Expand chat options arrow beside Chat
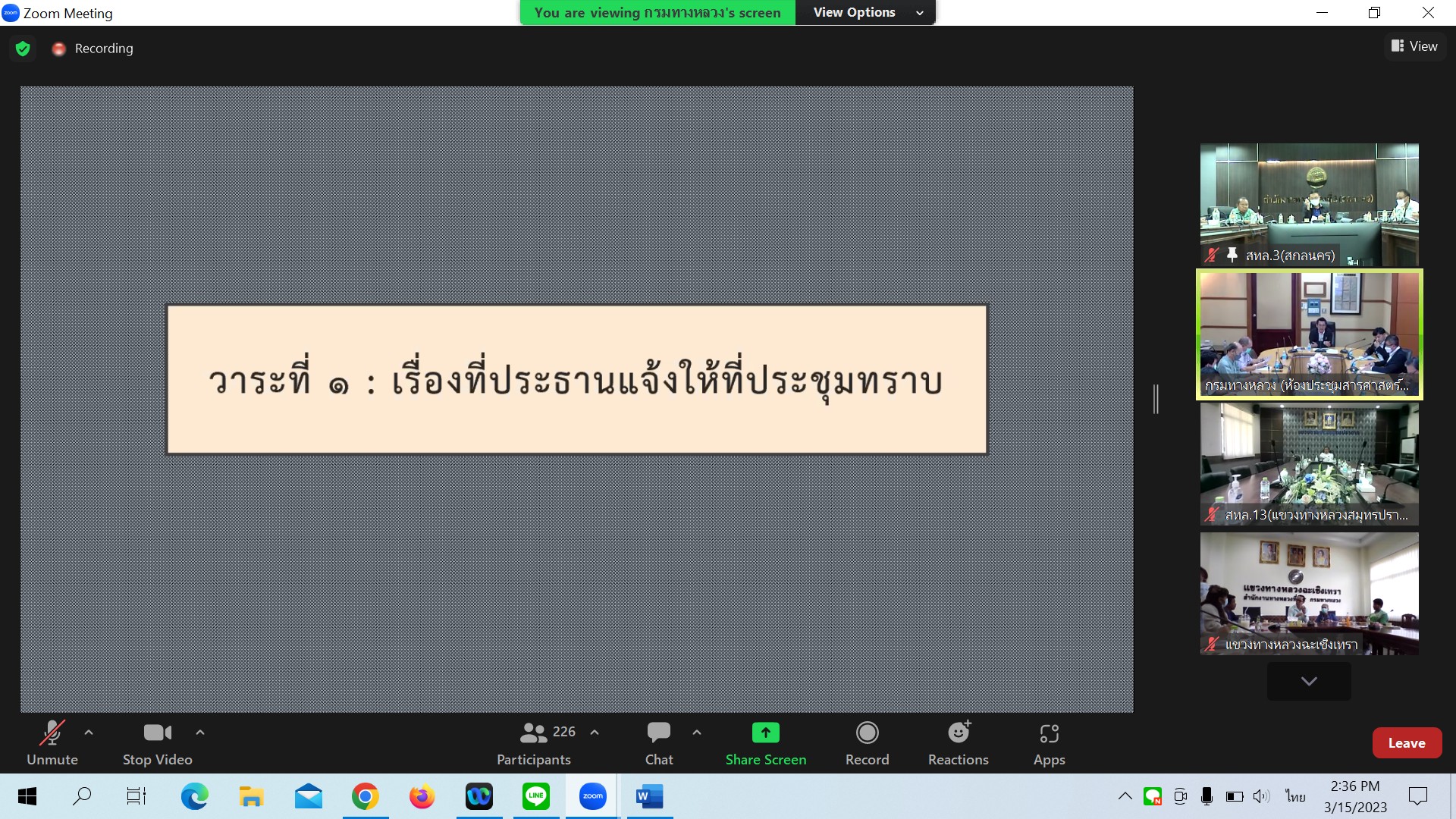Screen dimensions: 1456x819 click(x=697, y=733)
